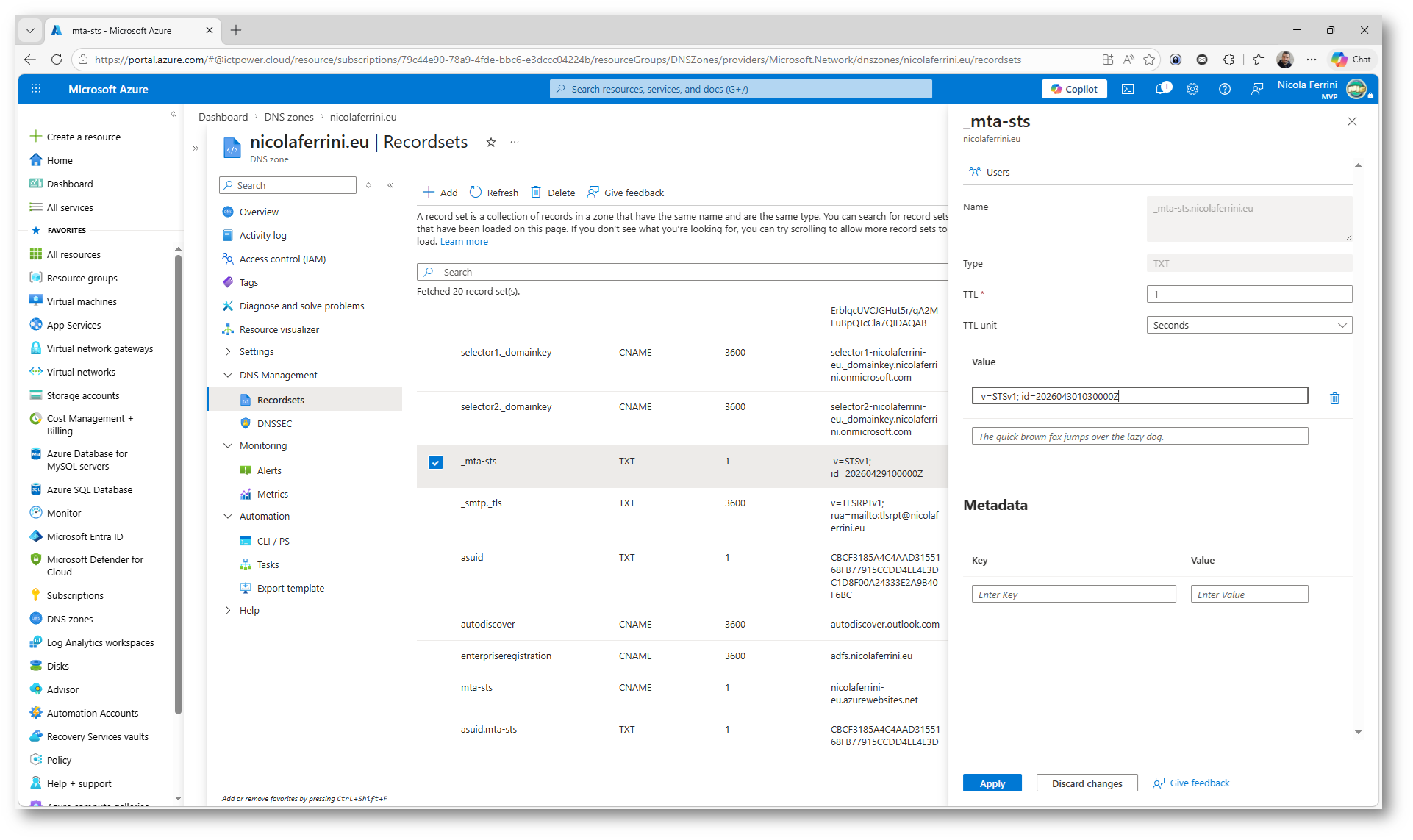1413x840 pixels.
Task: Open DNSSEC under DNS Management
Action: click(274, 424)
